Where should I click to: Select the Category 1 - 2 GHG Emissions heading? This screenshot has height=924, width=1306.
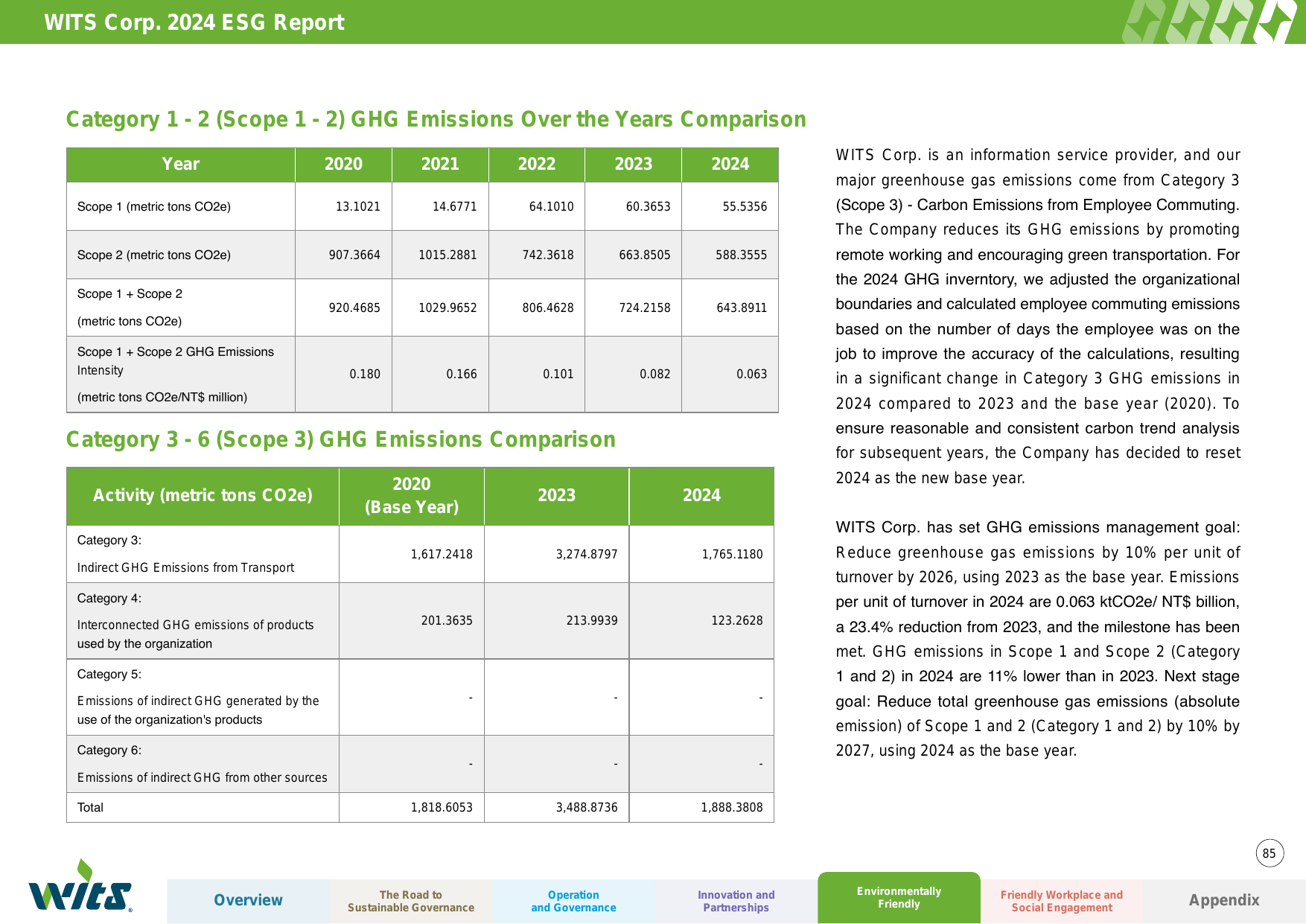pos(436,119)
